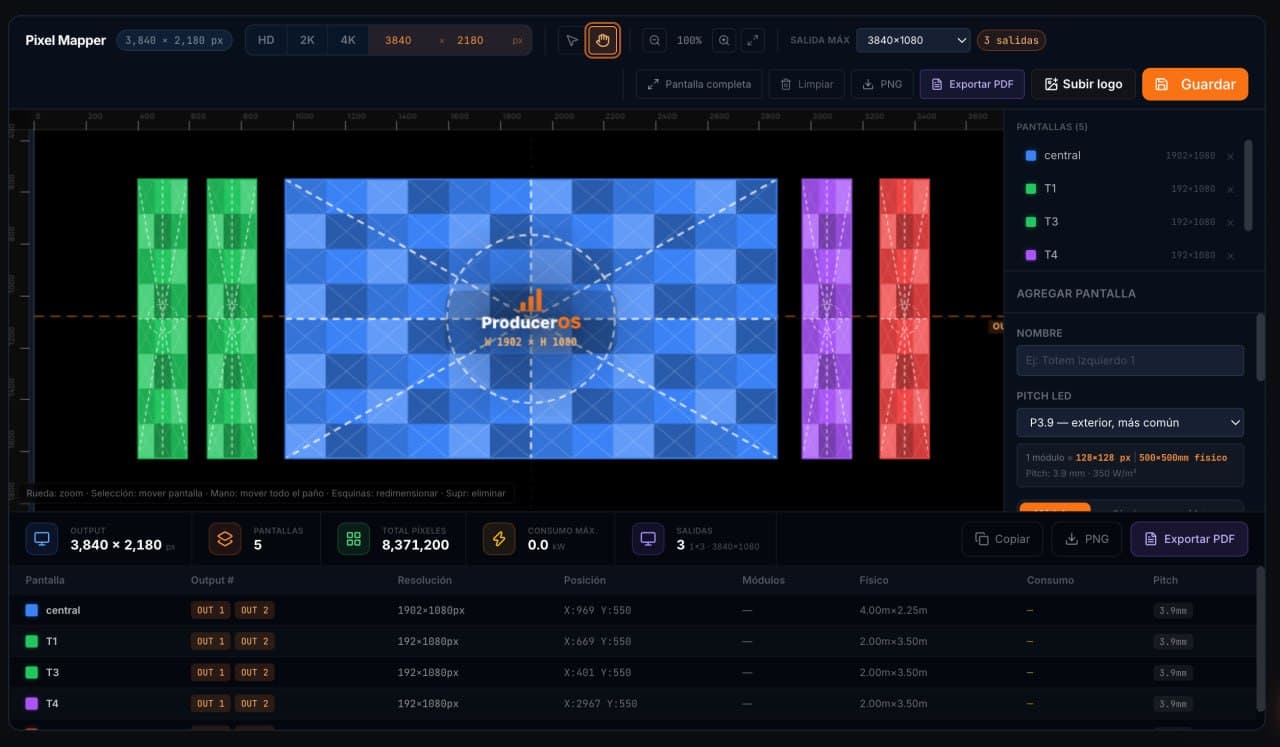Click the blue Output monitor icon
This screenshot has width=1280, height=747.
coord(42,539)
